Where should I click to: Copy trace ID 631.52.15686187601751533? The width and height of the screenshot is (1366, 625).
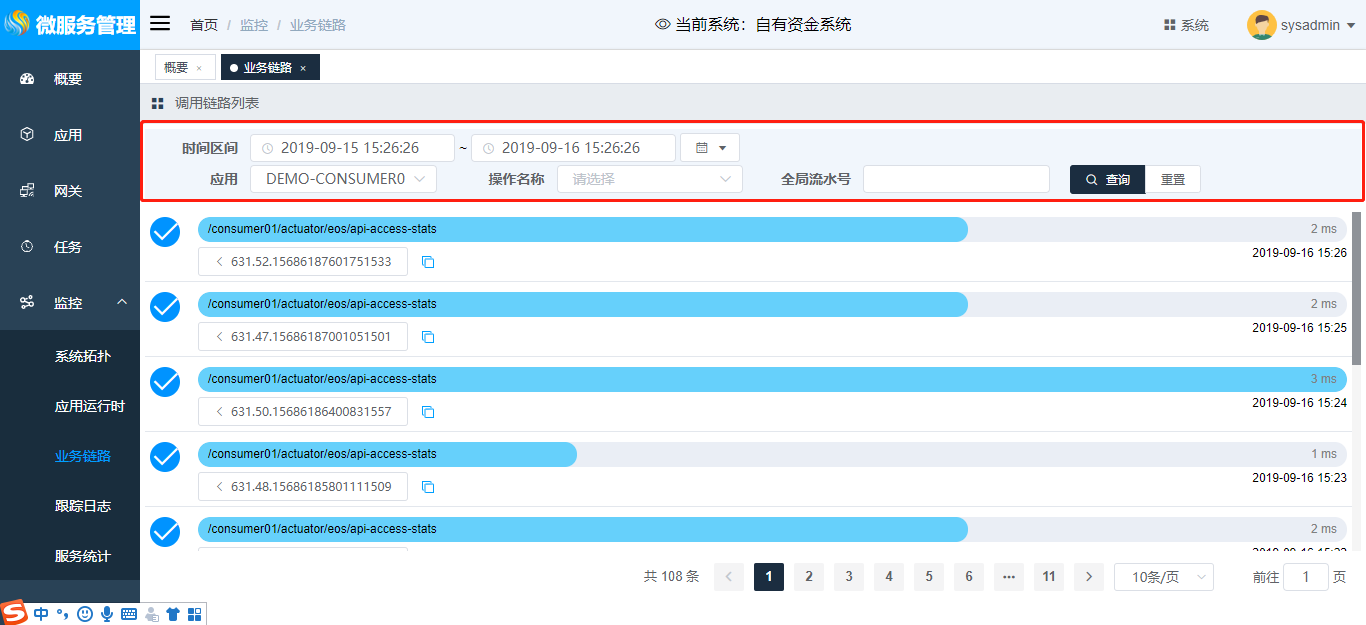click(x=428, y=262)
